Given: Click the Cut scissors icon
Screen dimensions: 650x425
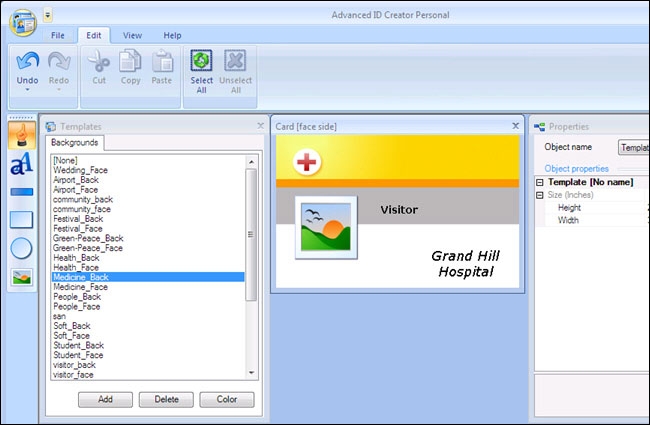Looking at the screenshot, I should pos(99,61).
